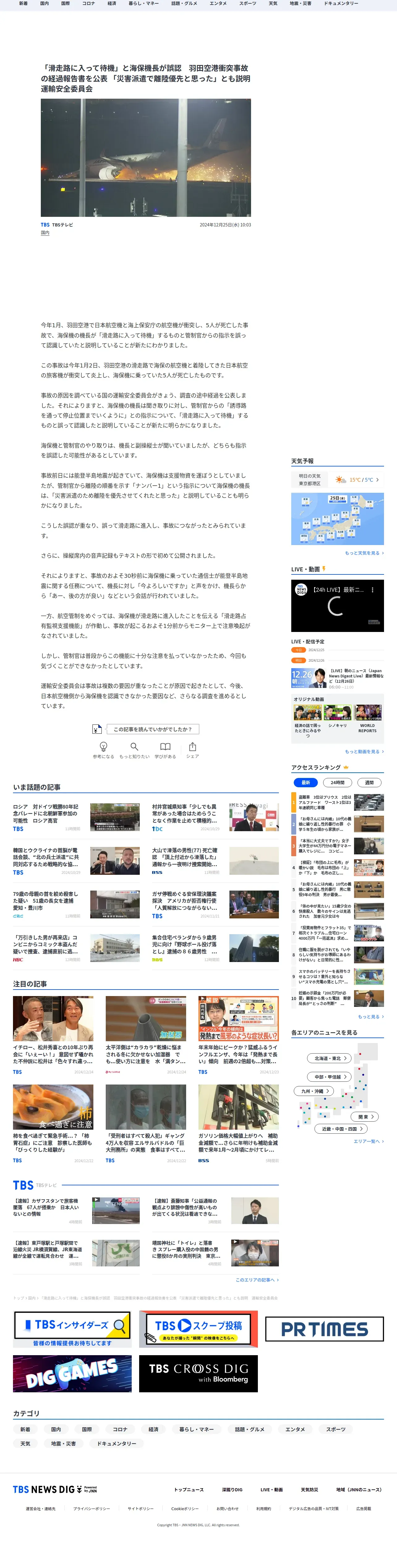The height and width of the screenshot is (1568, 397).
Task: Expand tomorrow's weather 15℃ / 5℃ chevron
Action: point(377,480)
